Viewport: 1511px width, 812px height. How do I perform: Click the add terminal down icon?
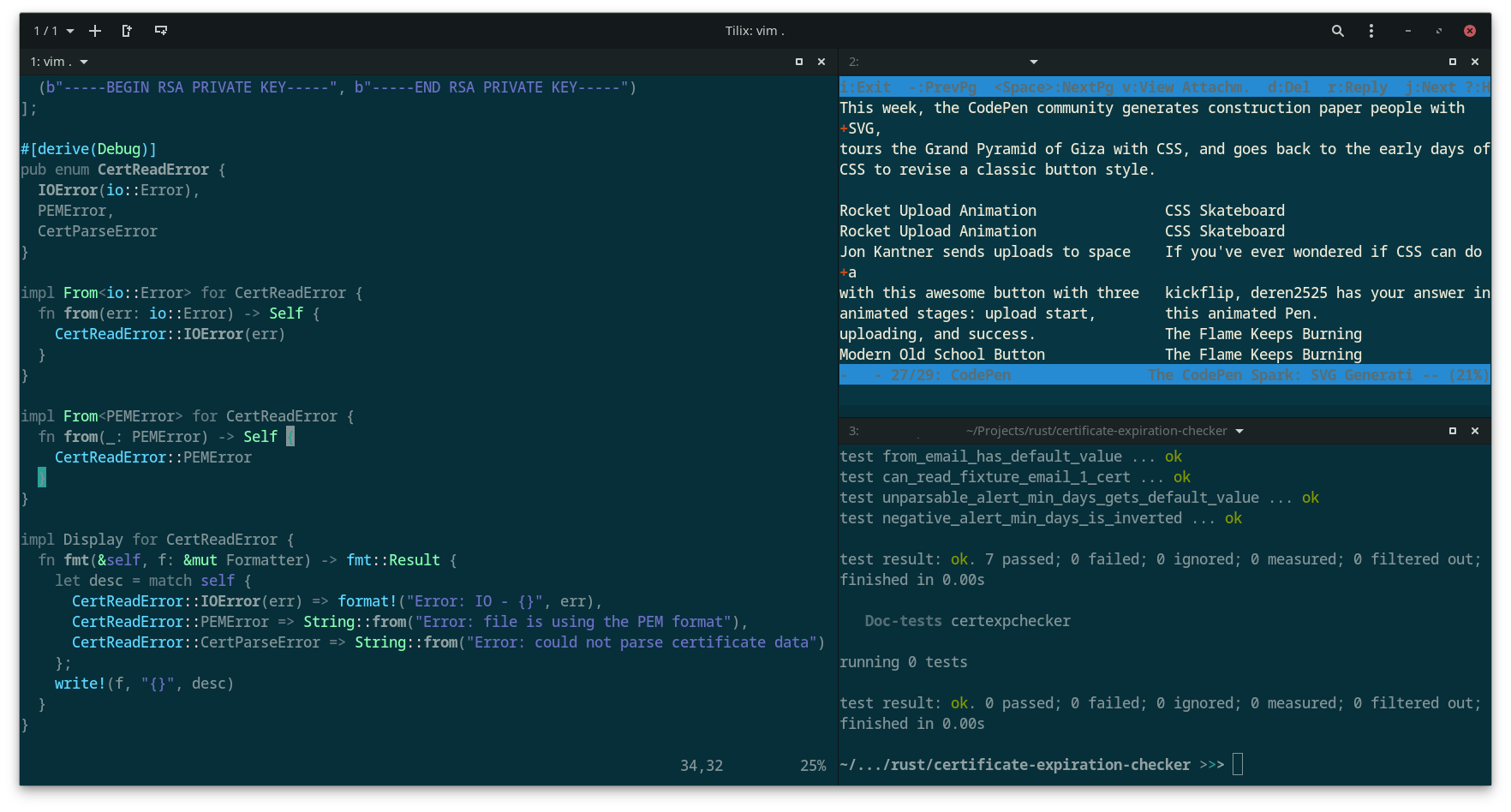pos(160,31)
